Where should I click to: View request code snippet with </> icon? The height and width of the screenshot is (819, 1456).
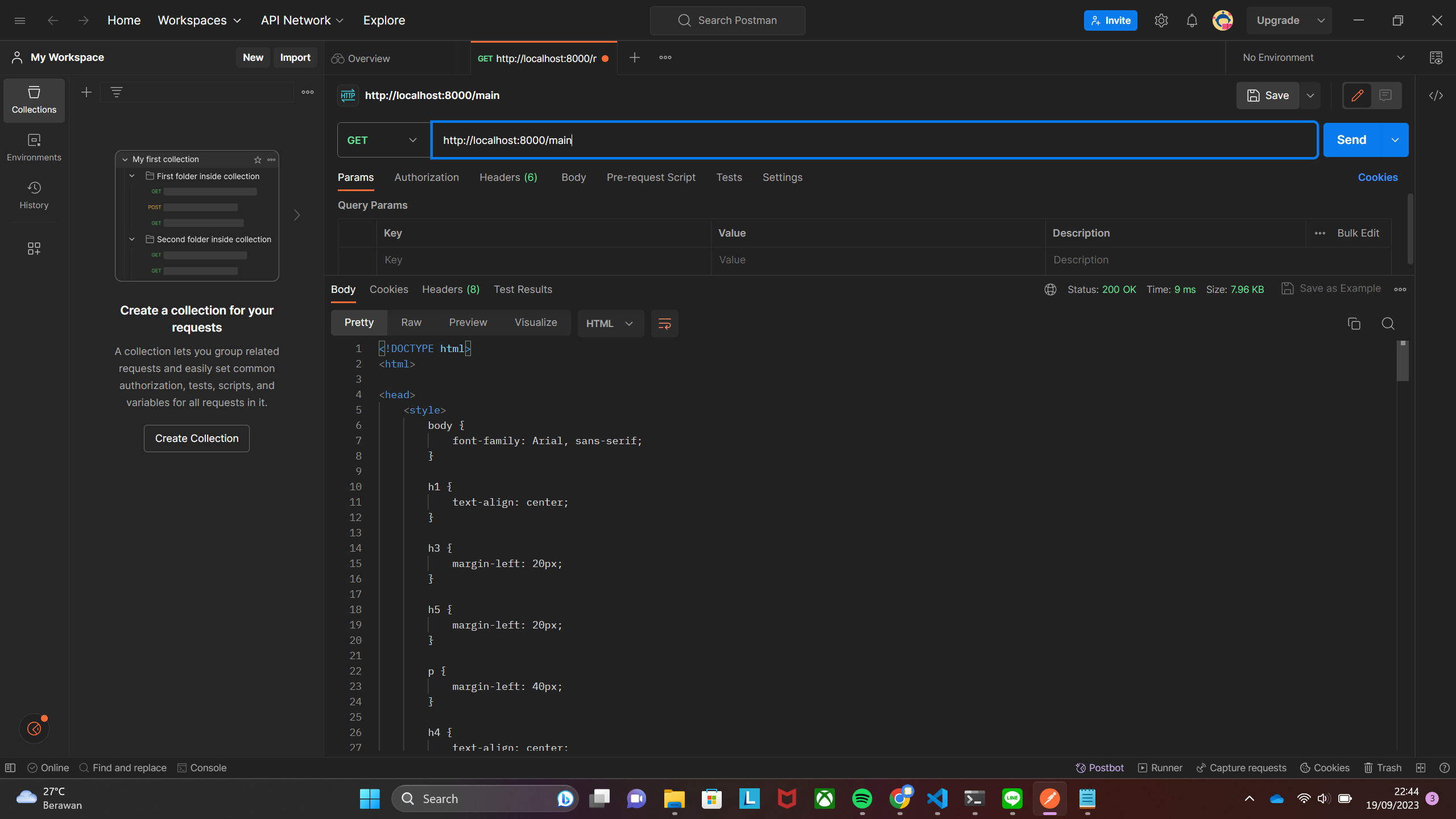pos(1436,96)
